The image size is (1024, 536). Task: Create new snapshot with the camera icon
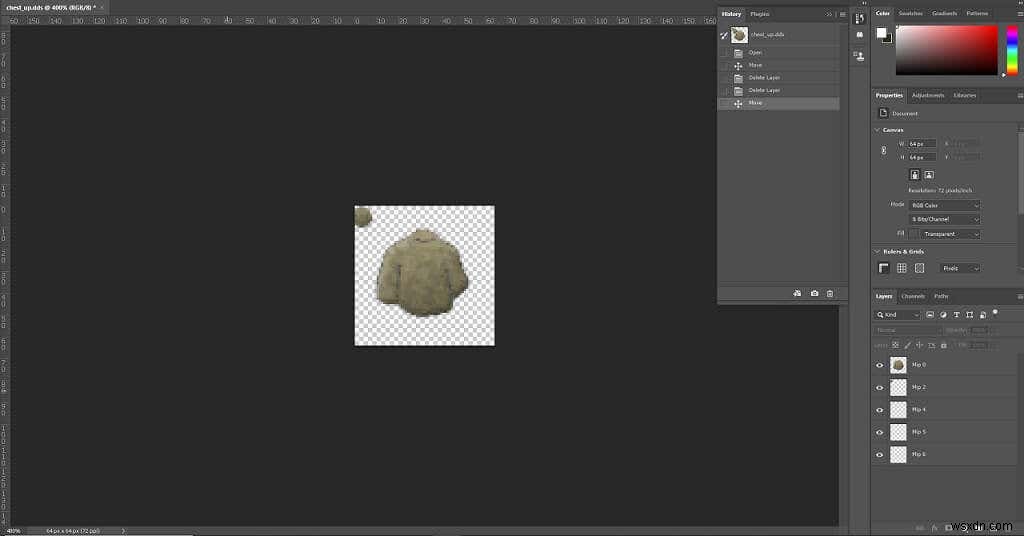coord(814,294)
